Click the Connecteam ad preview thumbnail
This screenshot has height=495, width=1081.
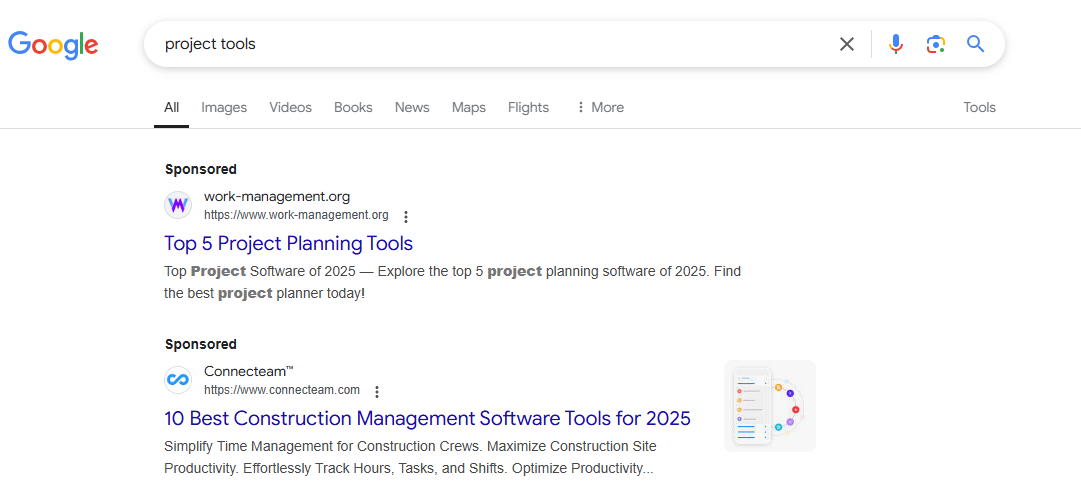click(769, 406)
